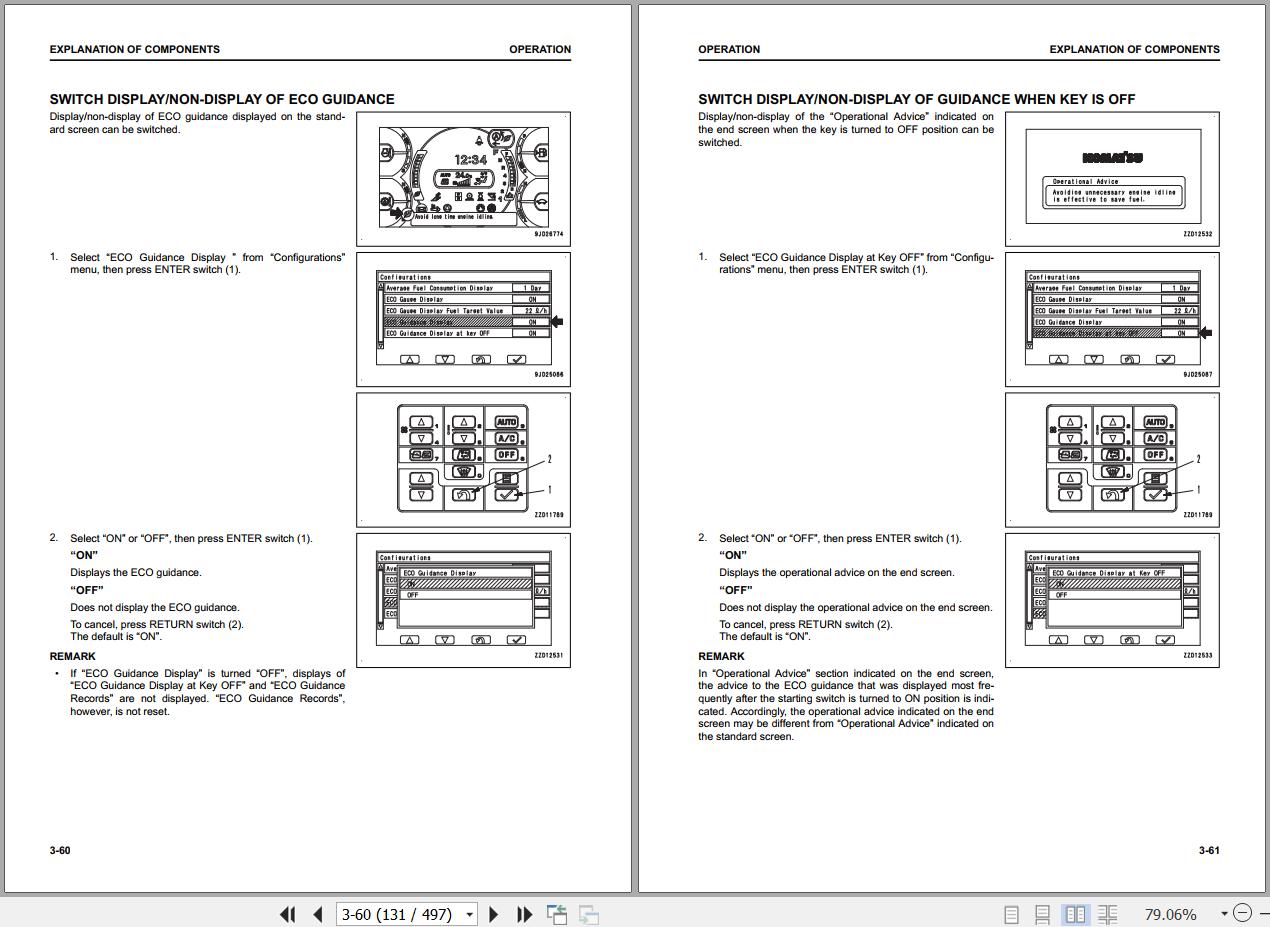The width and height of the screenshot is (1270, 927).
Task: Go to the next page
Action: (493, 914)
